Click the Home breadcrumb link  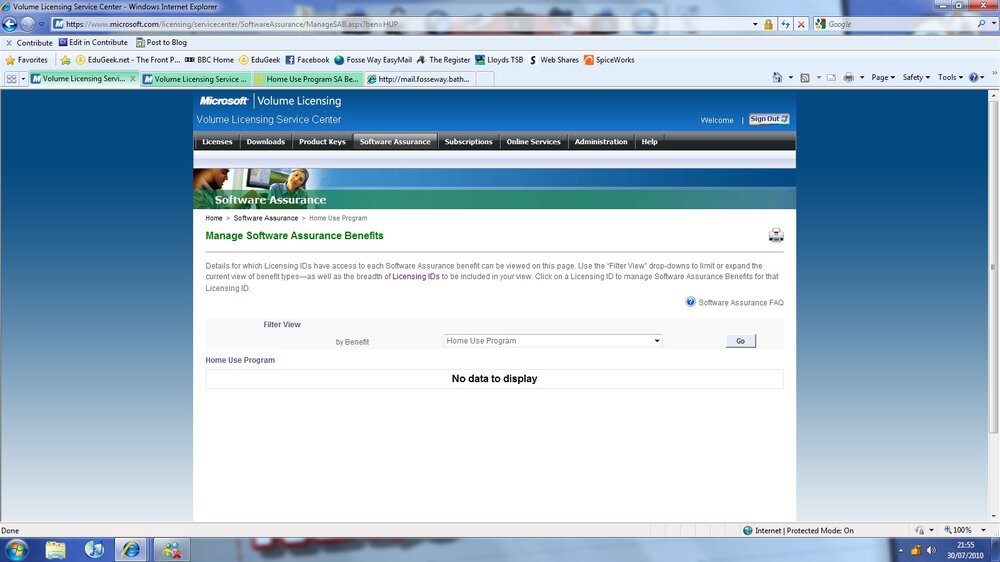tap(214, 218)
